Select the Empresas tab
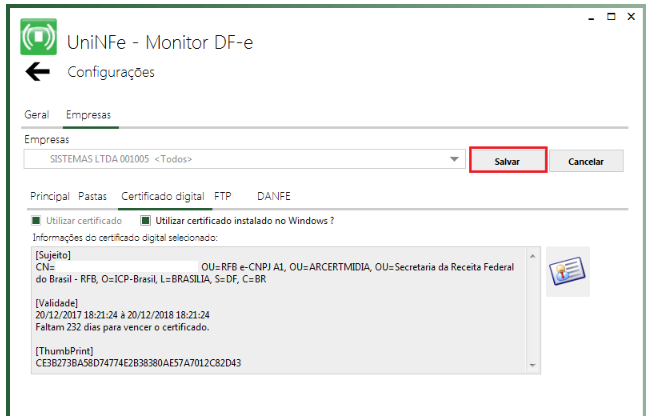Screen dimensions: 650x416 pos(88,115)
